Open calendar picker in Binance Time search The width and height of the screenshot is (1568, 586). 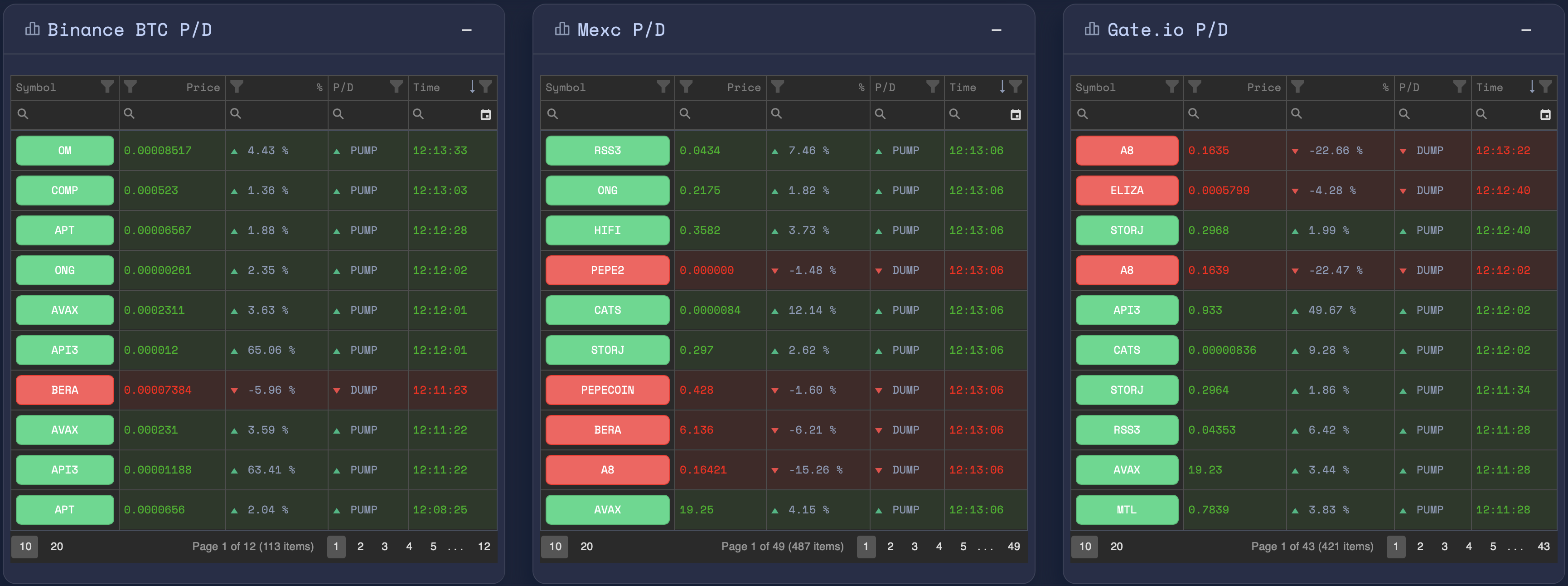pyautogui.click(x=486, y=114)
